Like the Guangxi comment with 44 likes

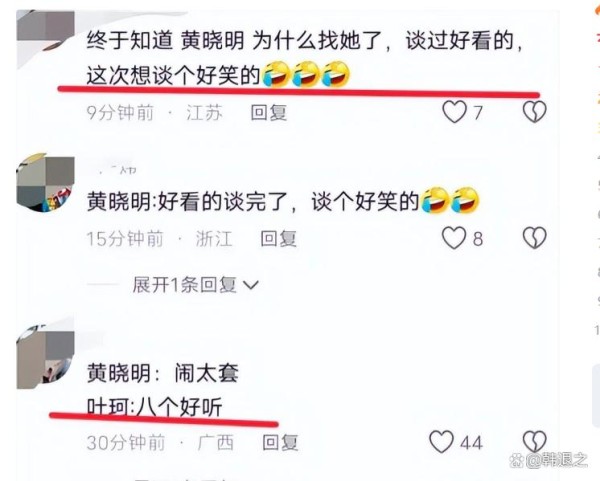[x=442, y=442]
